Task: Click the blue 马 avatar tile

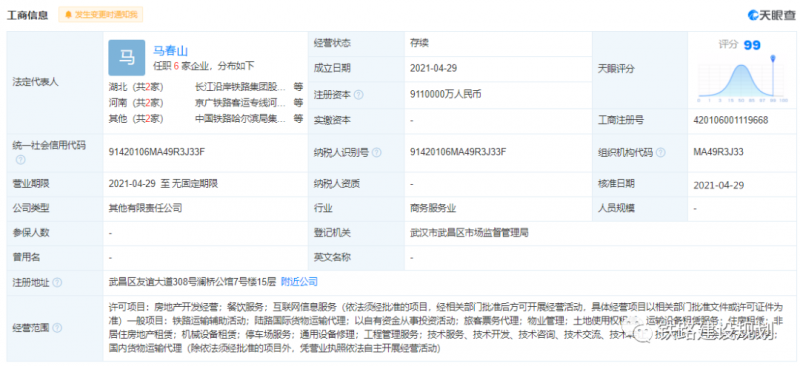Action: (x=127, y=57)
